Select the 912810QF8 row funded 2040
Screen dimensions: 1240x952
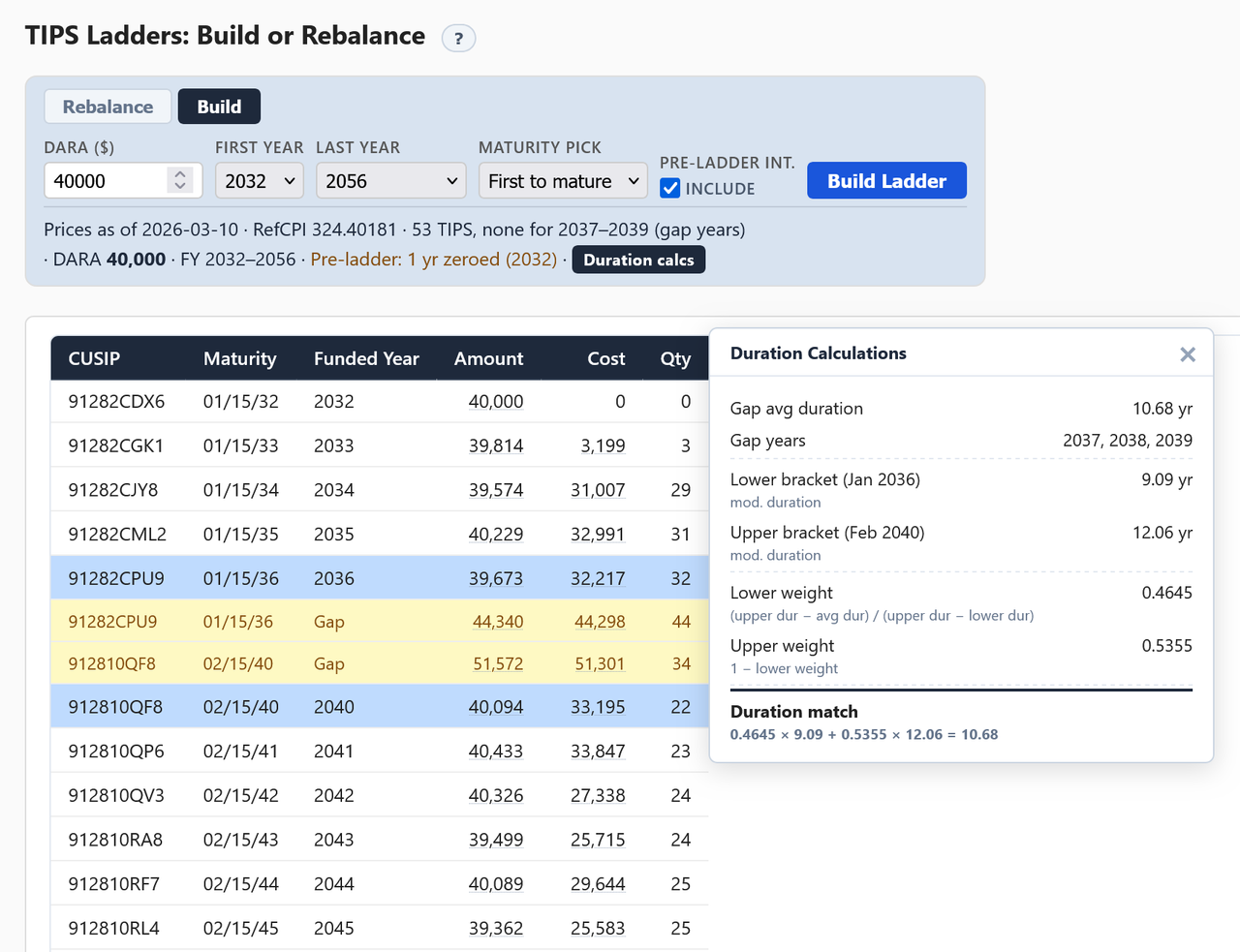380,707
